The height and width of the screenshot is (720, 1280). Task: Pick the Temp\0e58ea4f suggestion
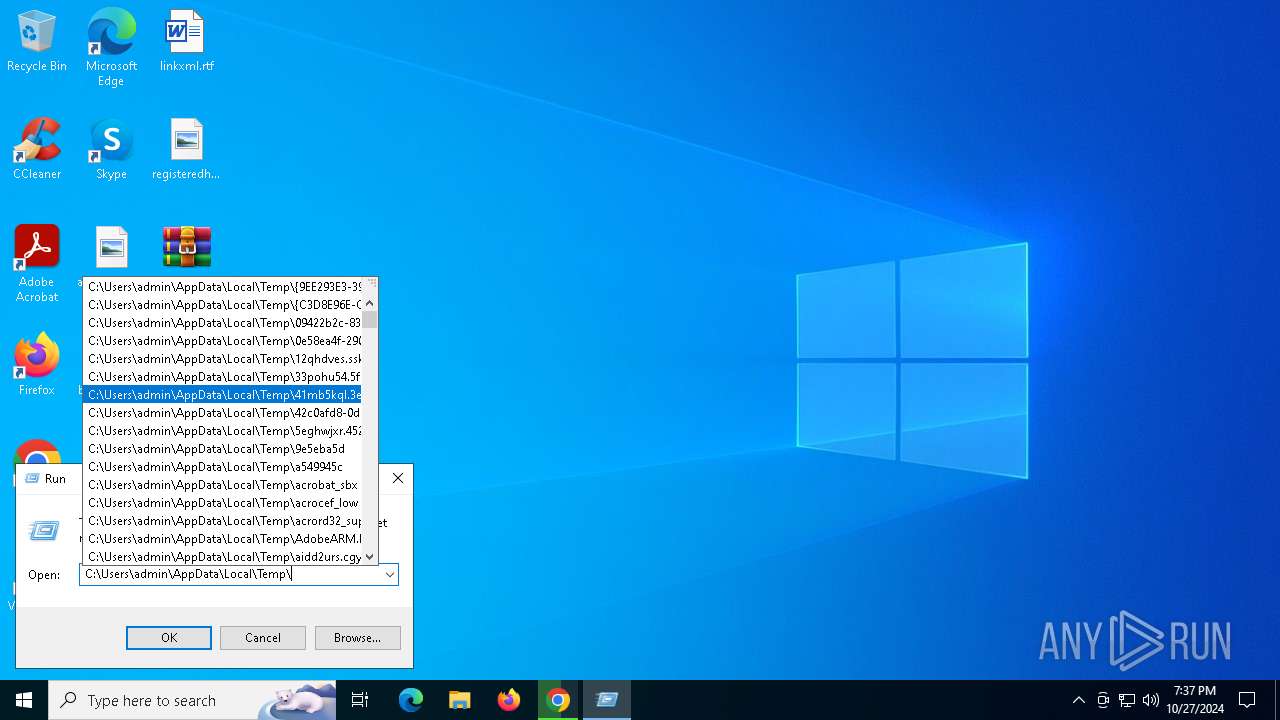click(x=222, y=341)
